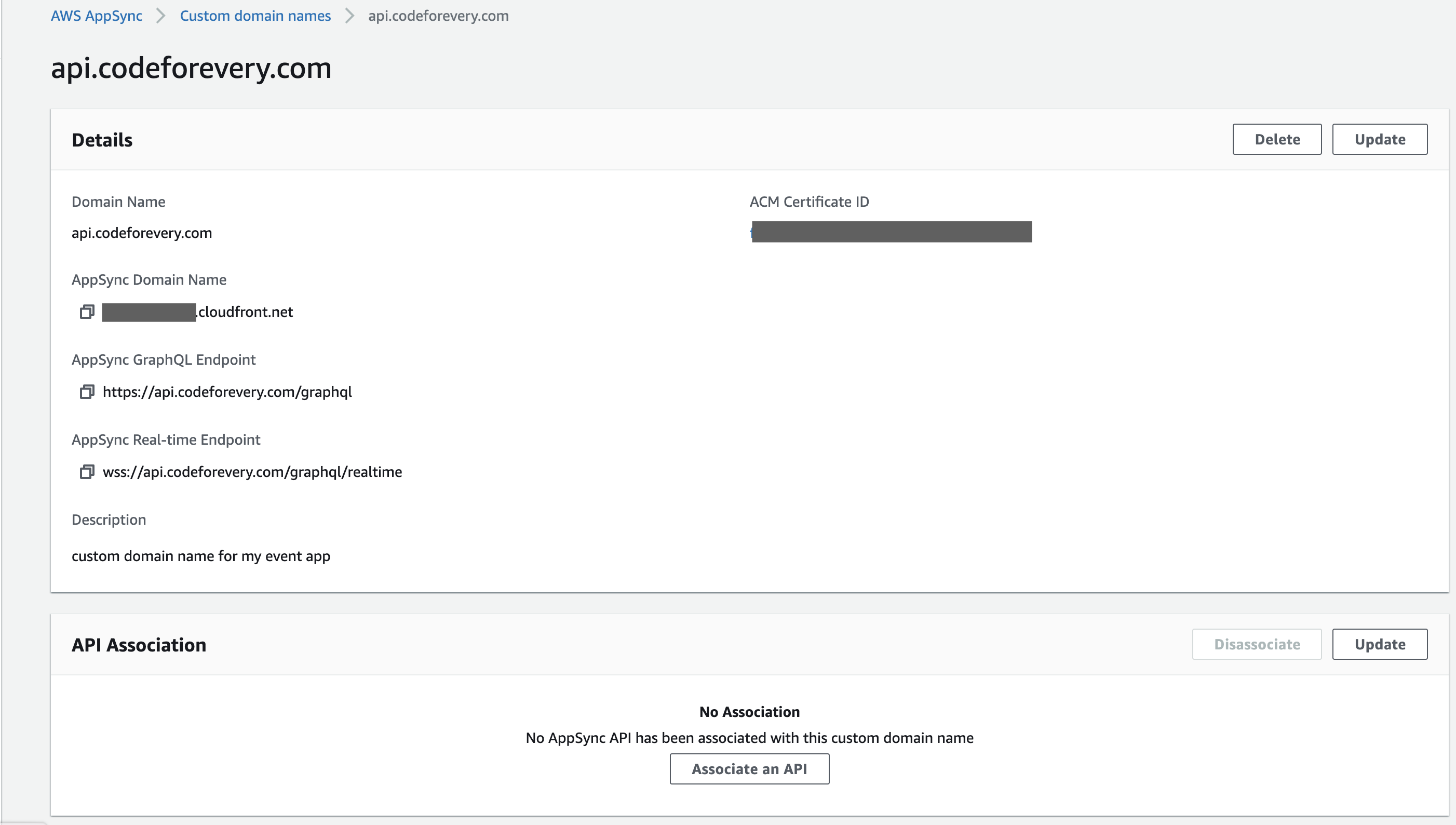This screenshot has height=825, width=1456.
Task: Click the AppSync GraphQL Endpoint label
Action: click(164, 360)
